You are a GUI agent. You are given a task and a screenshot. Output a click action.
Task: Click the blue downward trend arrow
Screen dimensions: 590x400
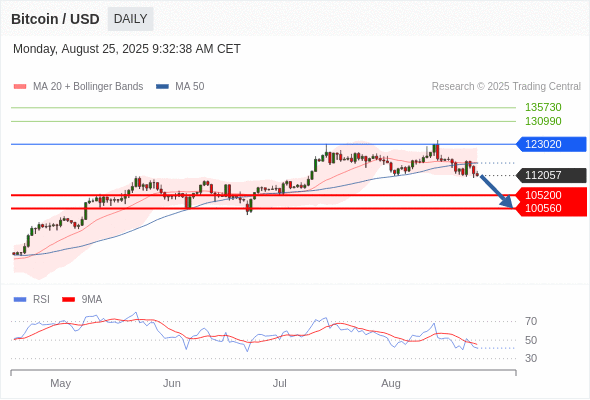[x=497, y=191]
